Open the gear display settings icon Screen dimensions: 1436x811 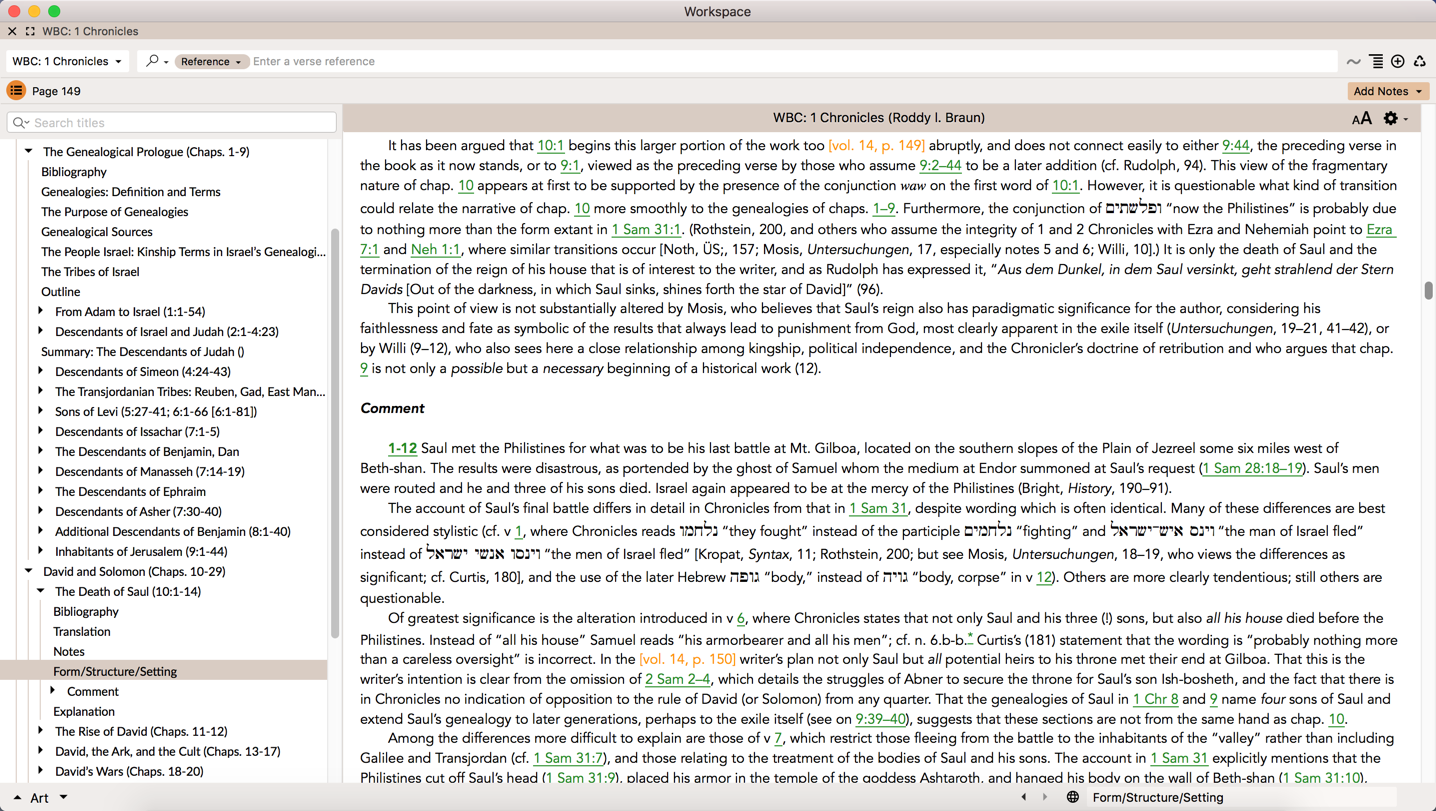coord(1390,118)
